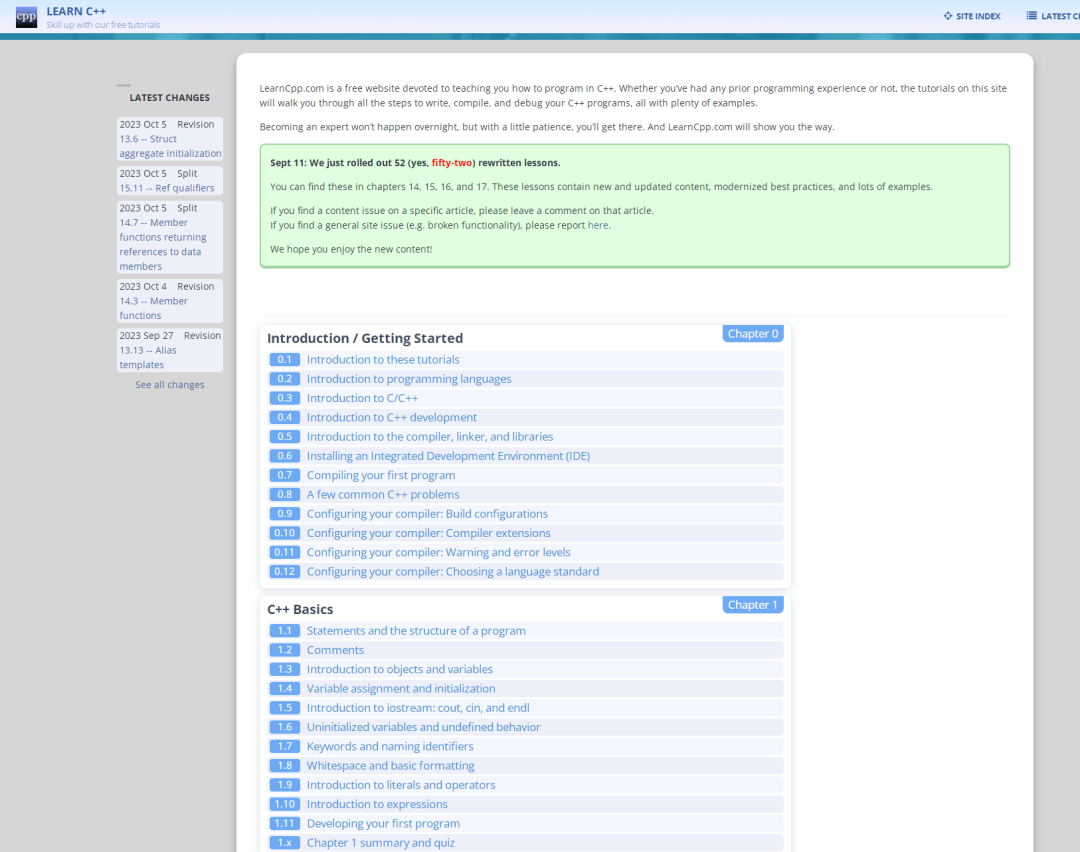This screenshot has height=852, width=1080.
Task: Click the See all changes link
Action: [170, 385]
